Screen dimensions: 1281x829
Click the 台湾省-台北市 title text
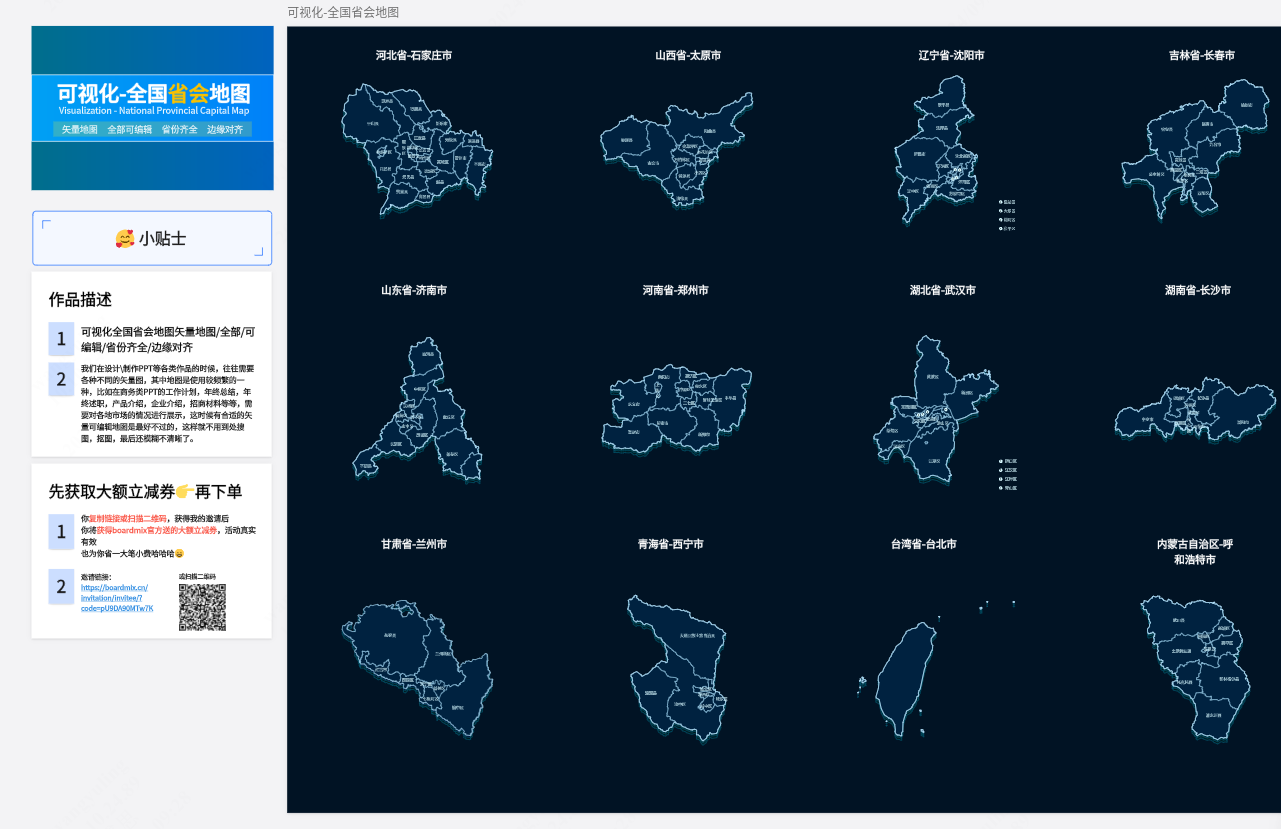(x=924, y=544)
